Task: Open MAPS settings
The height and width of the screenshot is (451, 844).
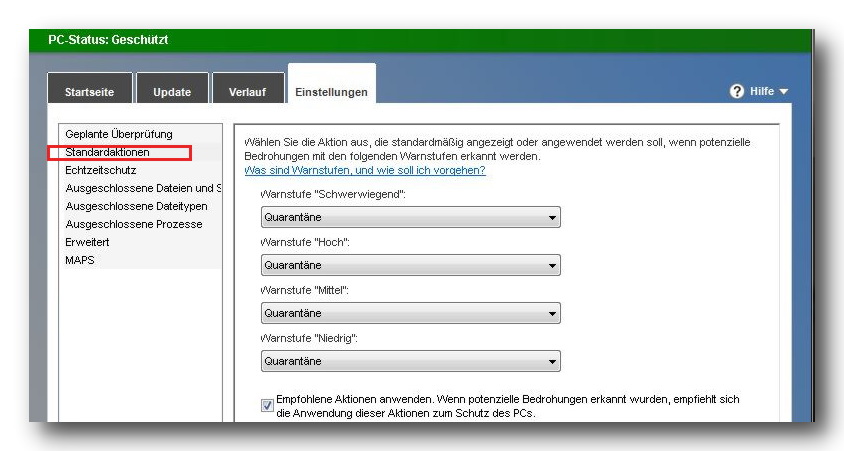Action: [x=80, y=260]
